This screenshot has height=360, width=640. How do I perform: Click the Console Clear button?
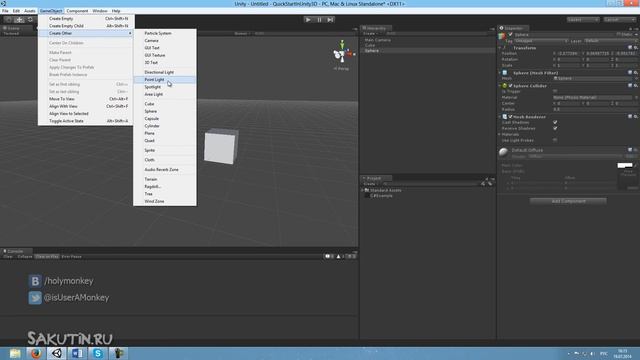tap(8, 257)
